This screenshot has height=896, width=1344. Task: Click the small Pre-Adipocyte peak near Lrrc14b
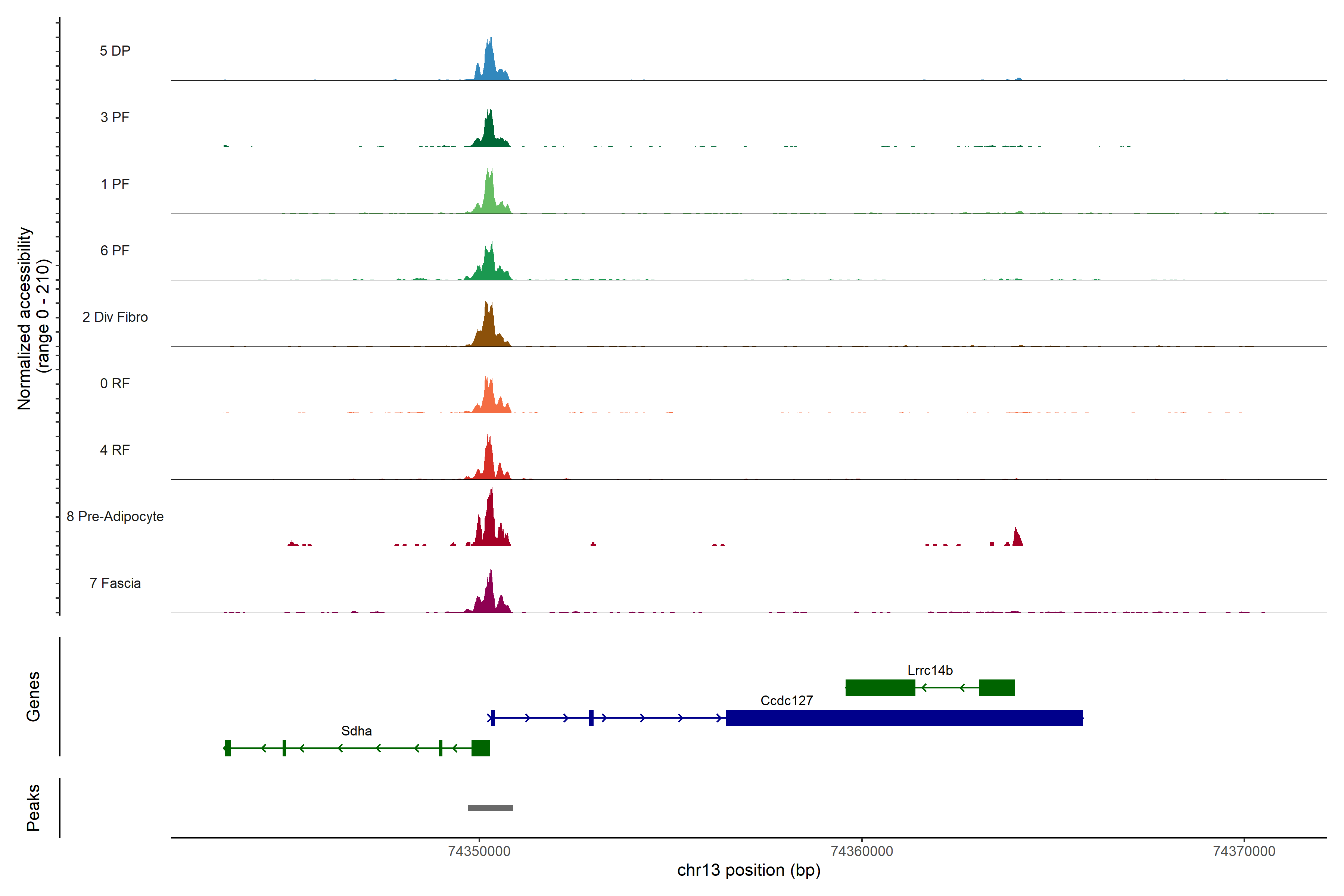click(1017, 539)
